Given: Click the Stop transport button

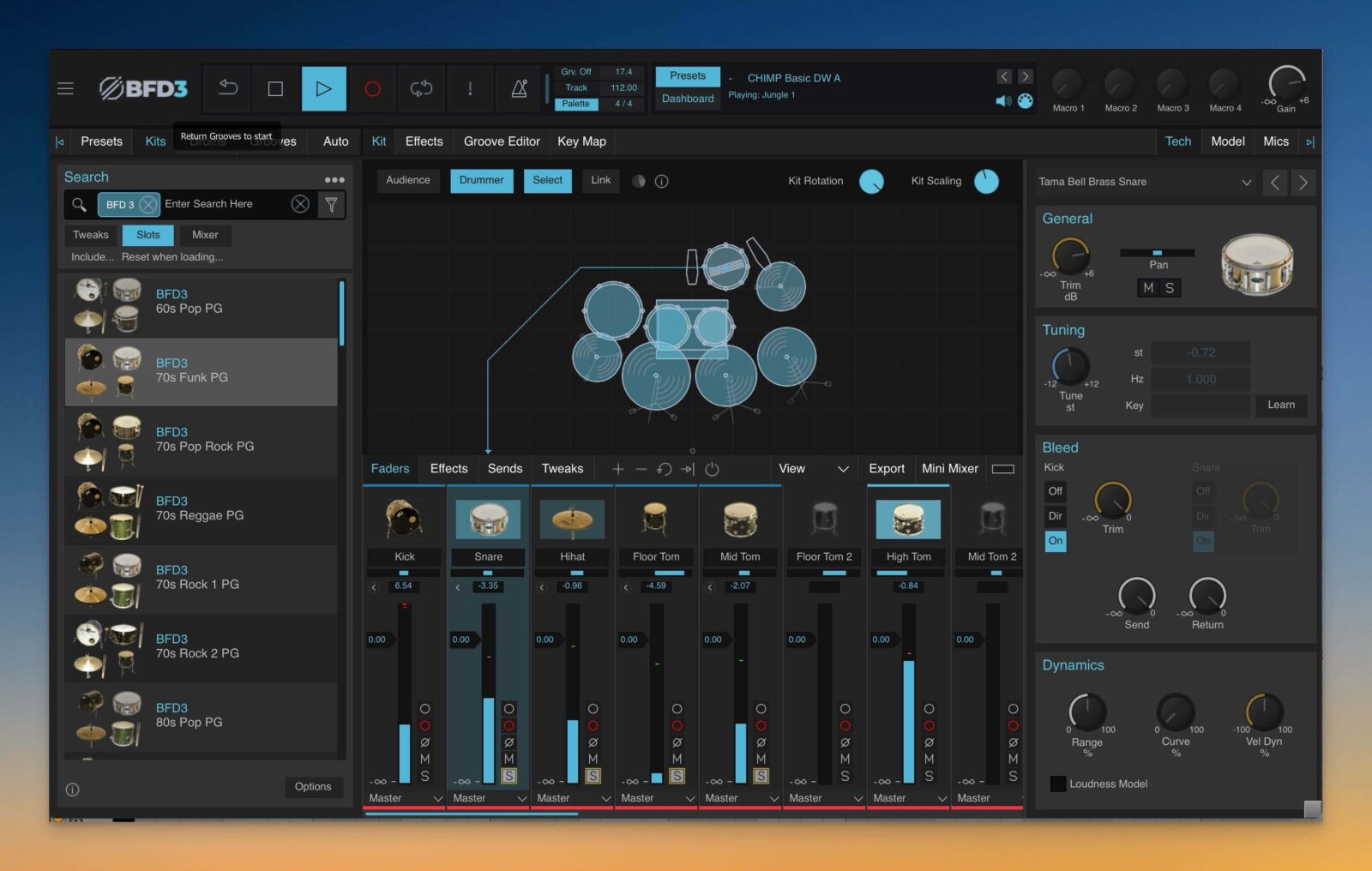Looking at the screenshot, I should [275, 88].
